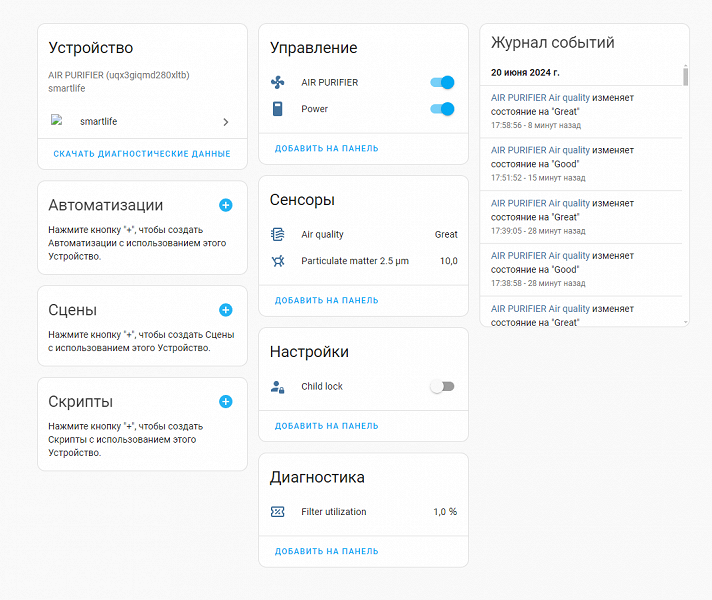Image resolution: width=712 pixels, height=600 pixels.
Task: Click the event log scrollbar
Action: (x=685, y=78)
